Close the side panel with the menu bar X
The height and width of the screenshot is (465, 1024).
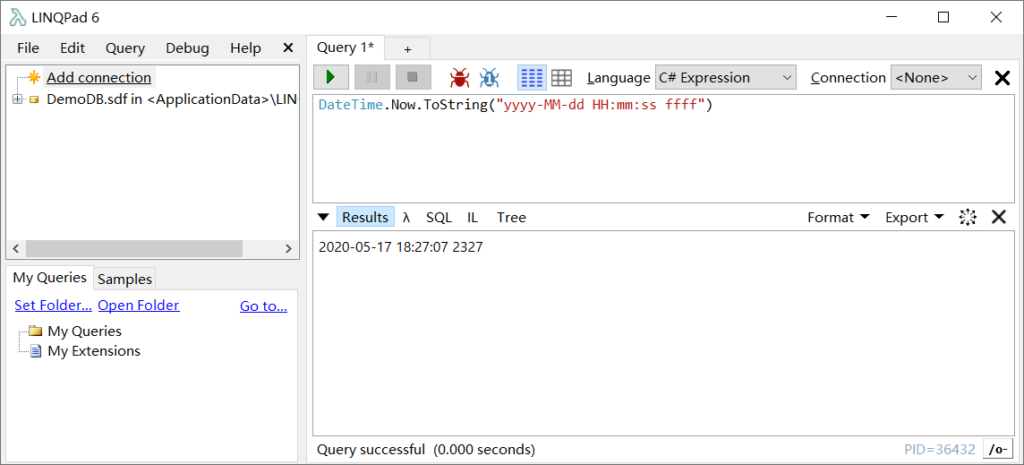(287, 48)
